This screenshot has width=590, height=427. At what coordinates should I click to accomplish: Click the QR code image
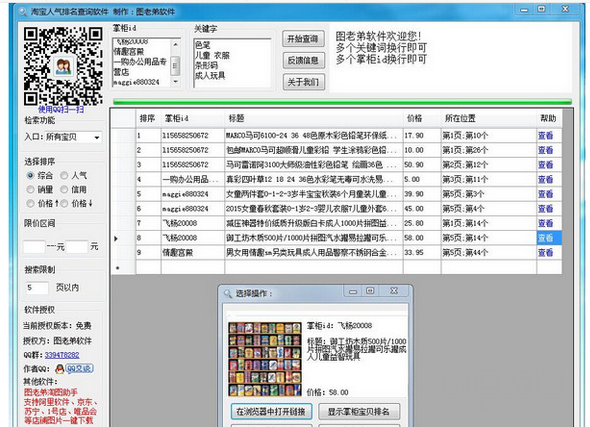click(x=63, y=66)
